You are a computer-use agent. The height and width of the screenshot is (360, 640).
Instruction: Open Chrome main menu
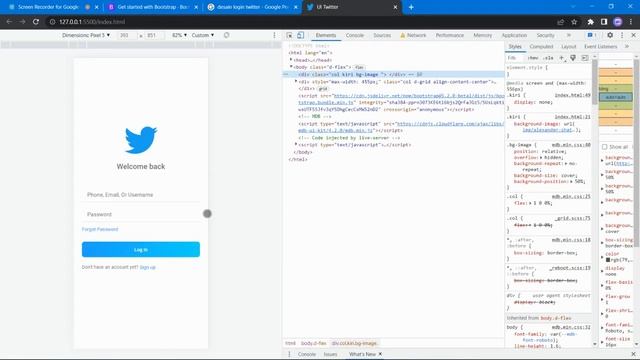(x=631, y=22)
